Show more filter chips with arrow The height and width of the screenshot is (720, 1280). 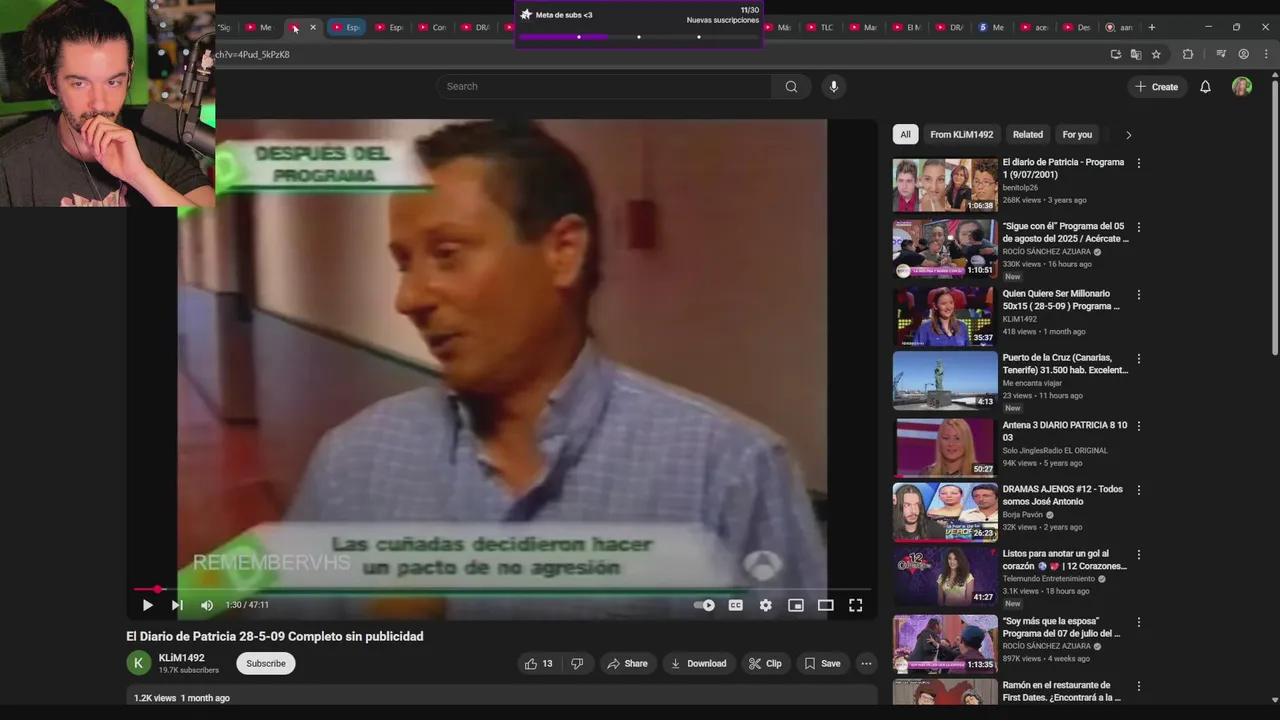click(x=1128, y=134)
